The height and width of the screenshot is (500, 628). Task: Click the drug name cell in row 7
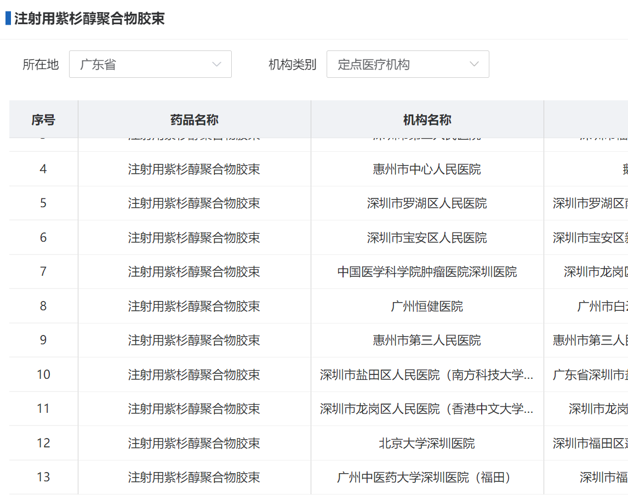point(194,272)
